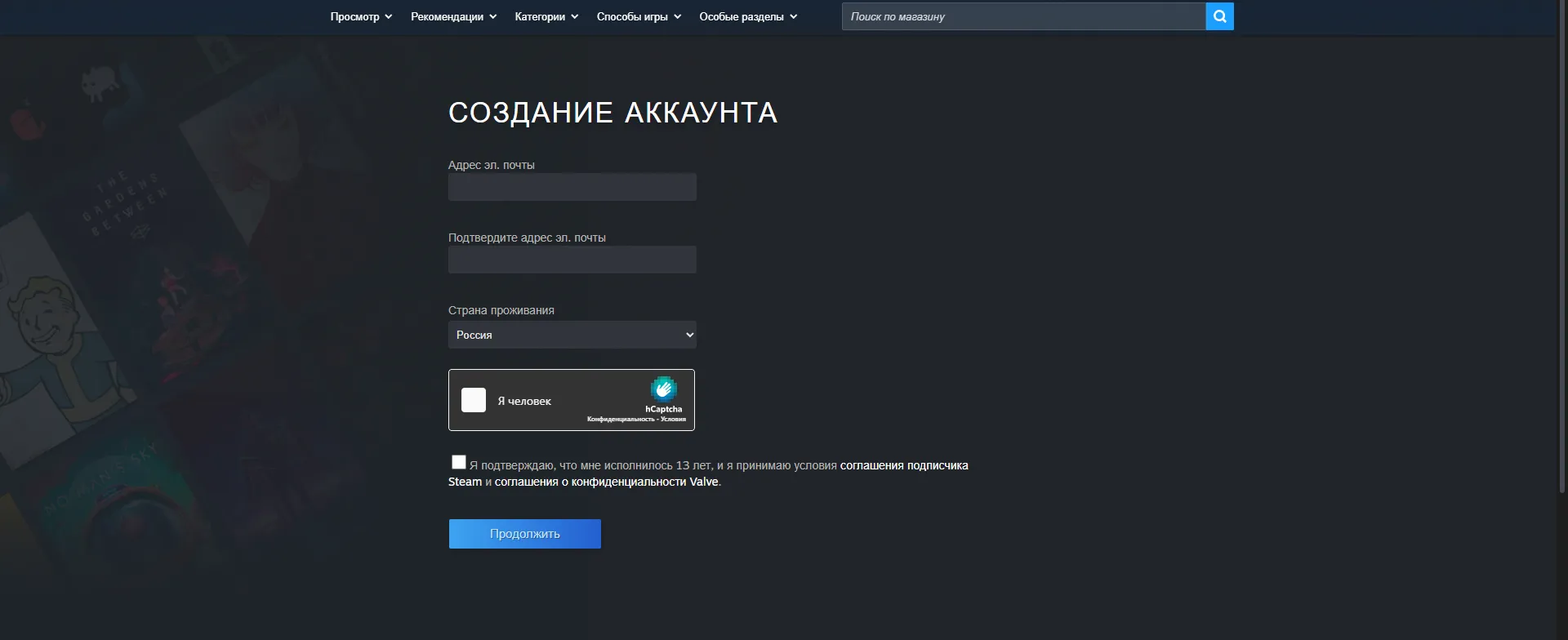This screenshot has height=640, width=1568.
Task: Click the hCaptcha logo icon
Action: point(663,389)
